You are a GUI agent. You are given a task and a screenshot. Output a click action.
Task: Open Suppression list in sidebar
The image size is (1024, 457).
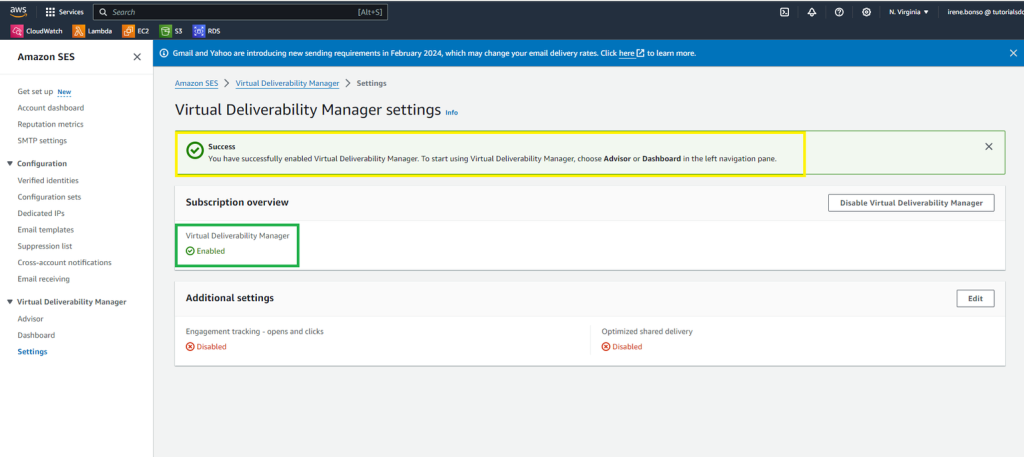coord(45,246)
